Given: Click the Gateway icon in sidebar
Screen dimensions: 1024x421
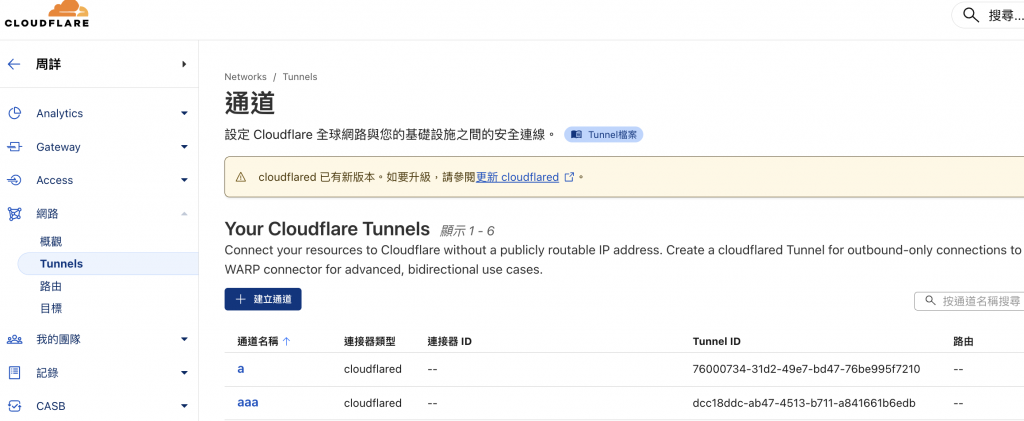Looking at the screenshot, I should (x=14, y=147).
